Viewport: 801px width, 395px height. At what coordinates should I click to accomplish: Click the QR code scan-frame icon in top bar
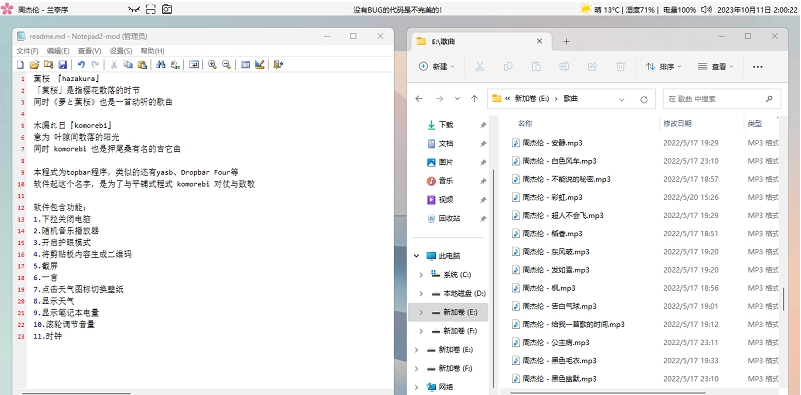click(150, 9)
